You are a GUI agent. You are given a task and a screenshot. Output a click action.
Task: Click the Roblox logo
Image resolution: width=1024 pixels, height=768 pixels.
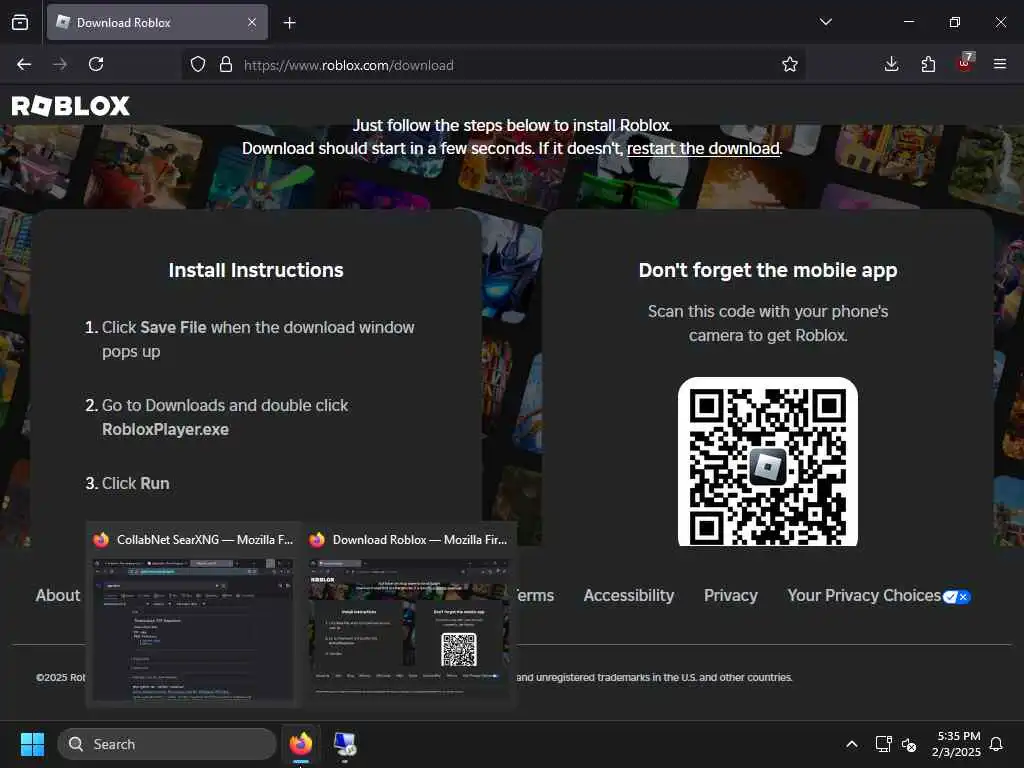pyautogui.click(x=71, y=106)
